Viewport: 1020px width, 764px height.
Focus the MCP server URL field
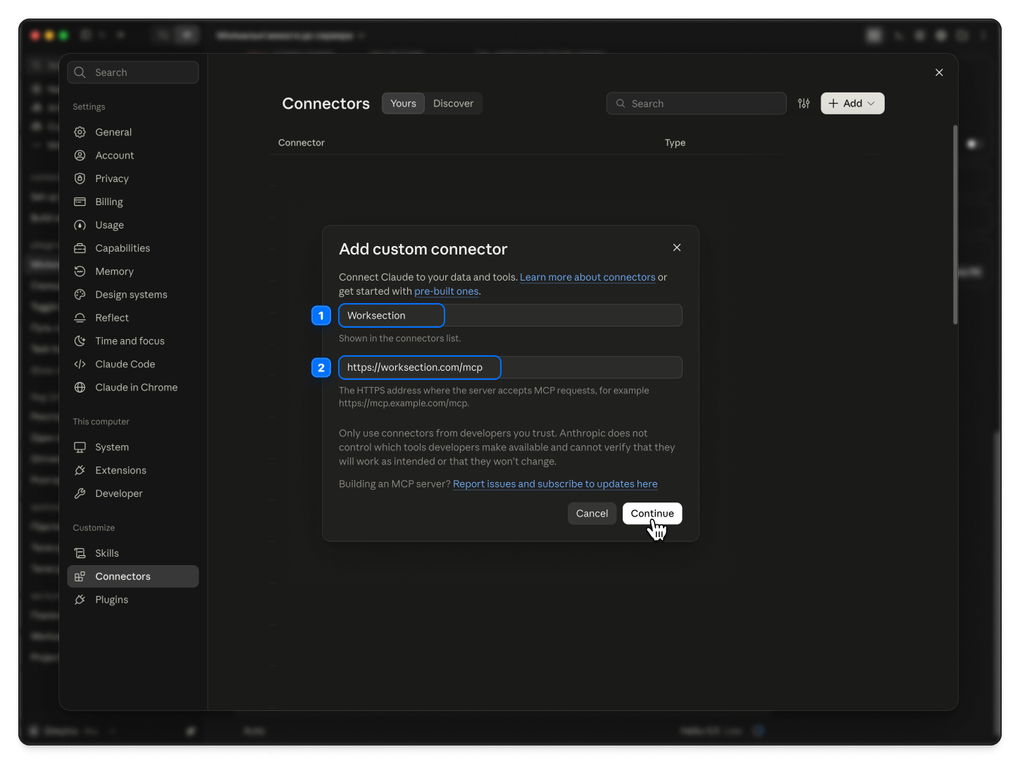click(x=510, y=368)
